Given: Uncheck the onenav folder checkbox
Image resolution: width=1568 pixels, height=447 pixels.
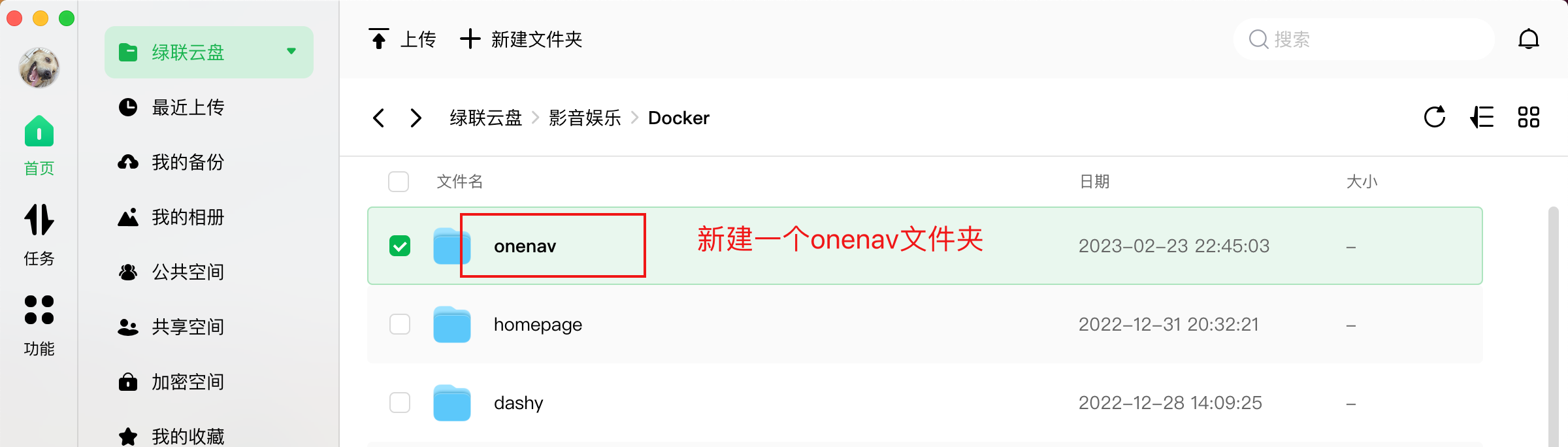Looking at the screenshot, I should point(399,245).
